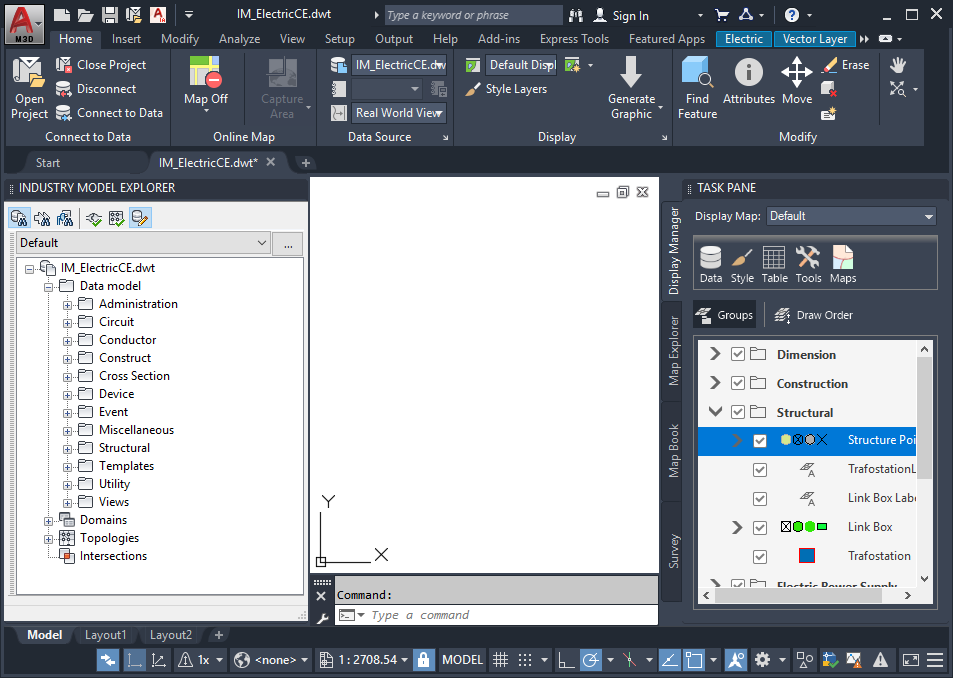The image size is (953, 678).
Task: Select the Erase tool
Action: [845, 65]
